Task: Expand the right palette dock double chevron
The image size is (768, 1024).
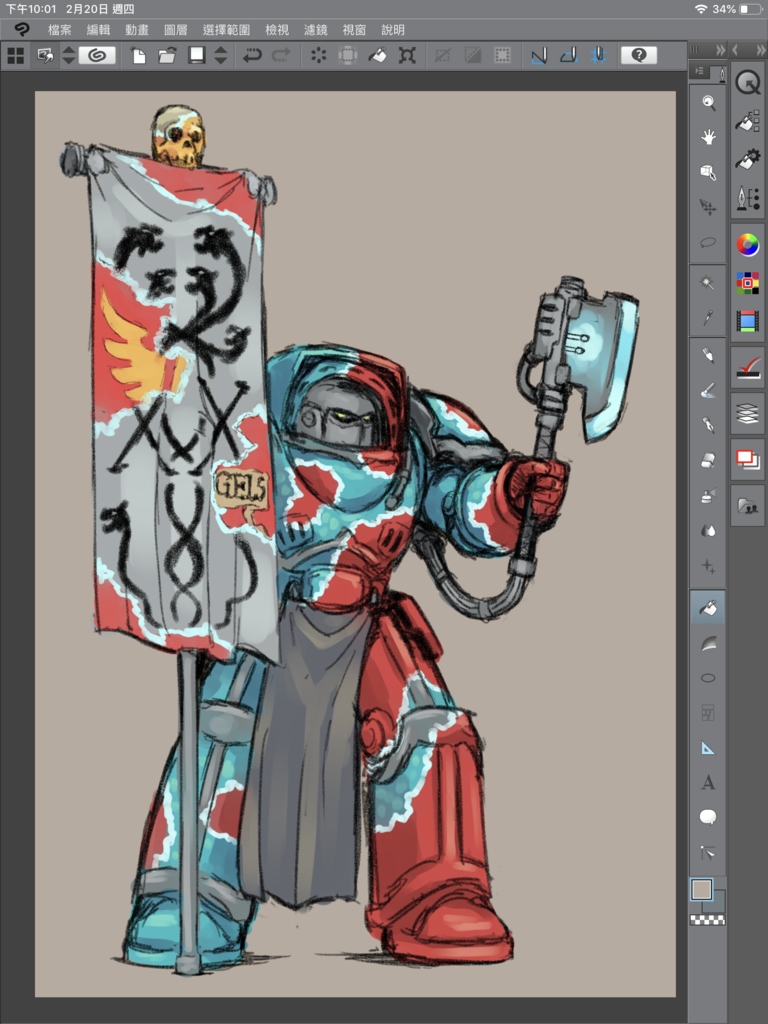Action: [x=760, y=50]
